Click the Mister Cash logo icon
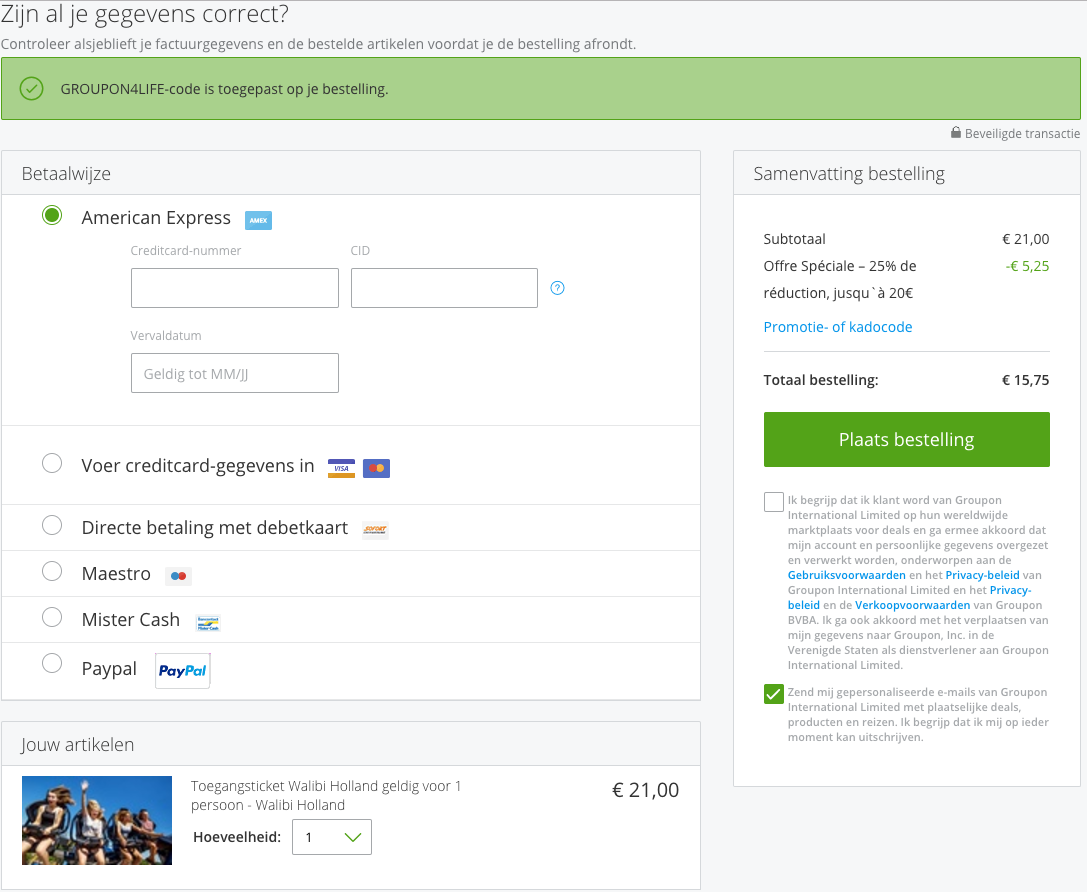This screenshot has width=1087, height=892. 208,622
